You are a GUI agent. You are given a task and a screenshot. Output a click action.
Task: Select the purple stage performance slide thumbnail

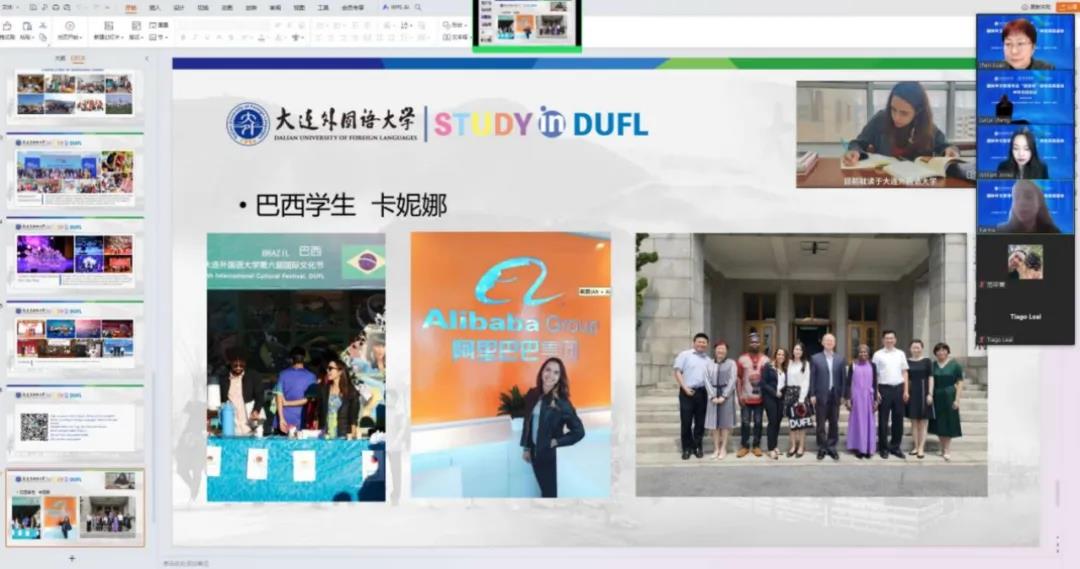tap(75, 255)
